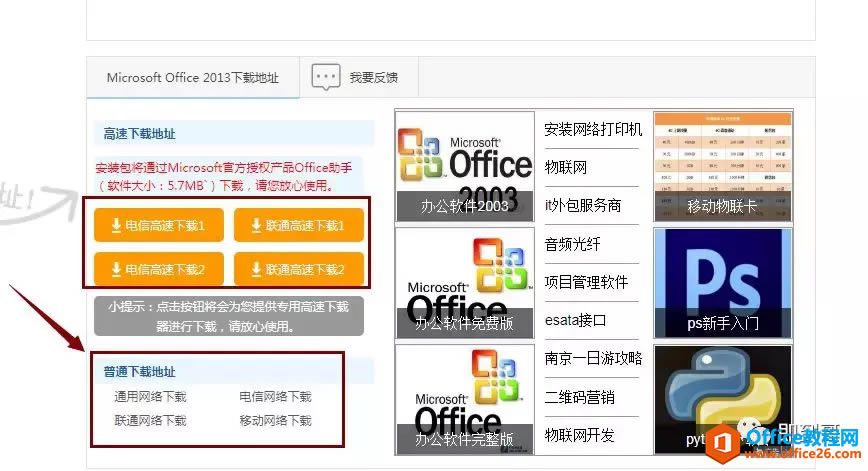Click the 电信高速下载2 button

click(x=159, y=269)
